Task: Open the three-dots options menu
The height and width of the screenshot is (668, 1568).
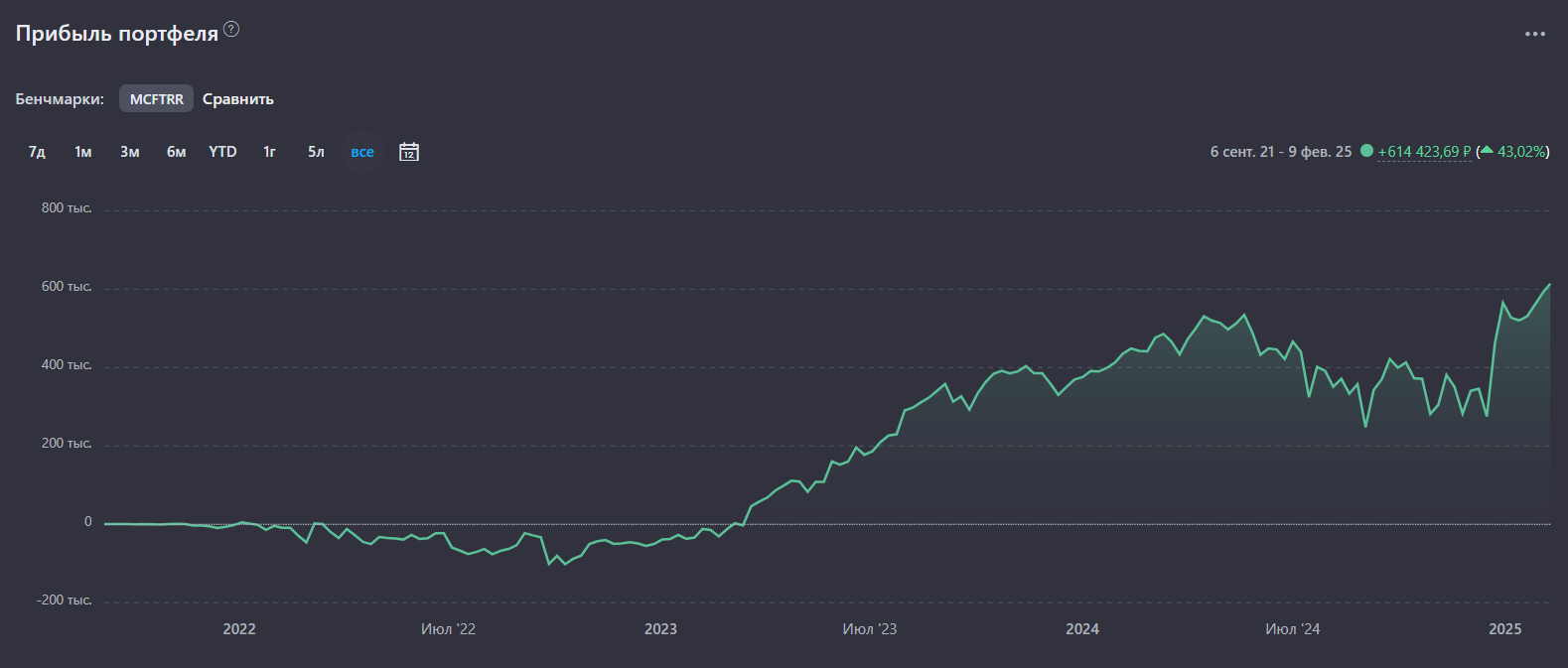Action: coord(1534,34)
